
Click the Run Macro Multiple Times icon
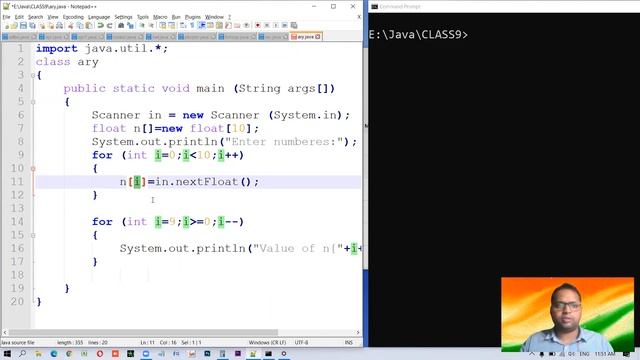tap(285, 25)
